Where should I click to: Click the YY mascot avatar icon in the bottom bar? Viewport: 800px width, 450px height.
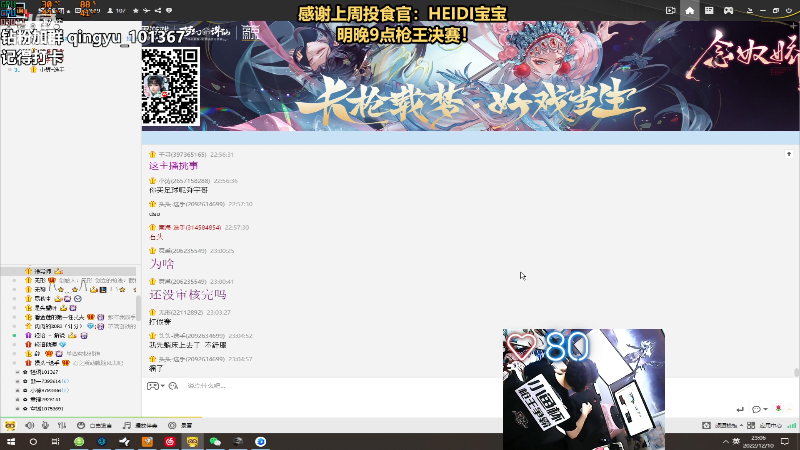pyautogui.click(x=10, y=426)
